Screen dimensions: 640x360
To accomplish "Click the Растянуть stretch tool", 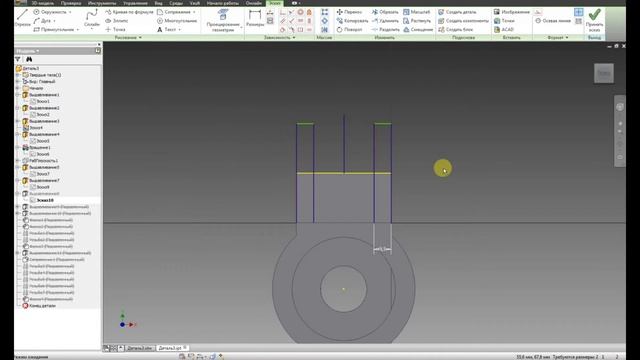I will [416, 20].
